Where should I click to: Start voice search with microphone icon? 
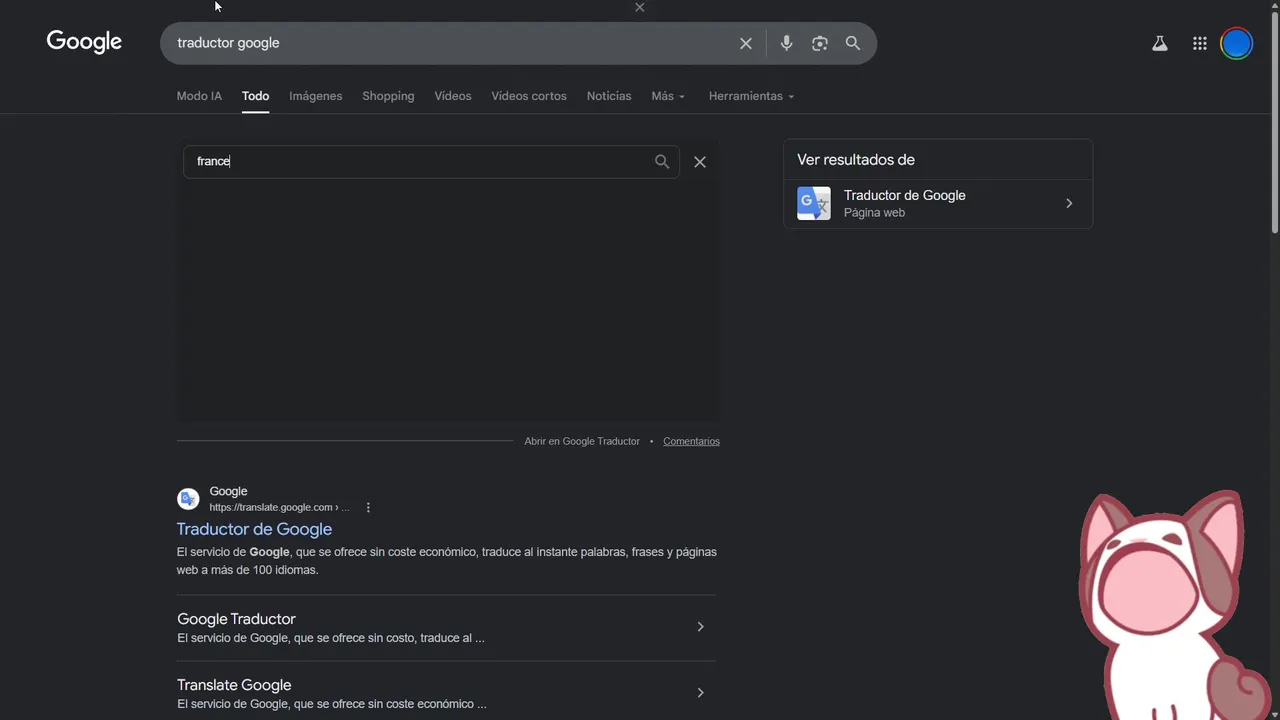[x=786, y=43]
